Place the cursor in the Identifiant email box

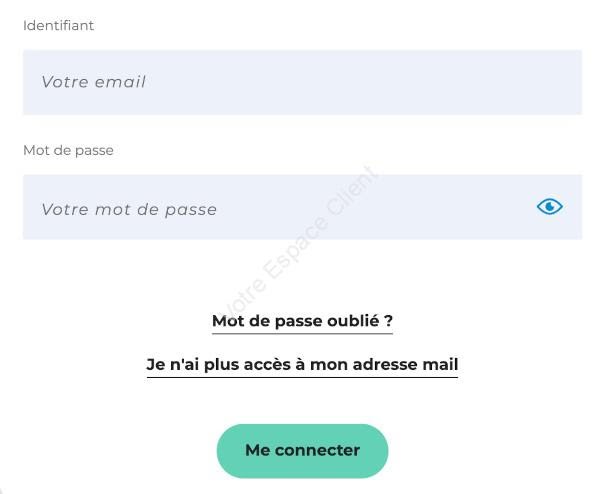tap(302, 82)
